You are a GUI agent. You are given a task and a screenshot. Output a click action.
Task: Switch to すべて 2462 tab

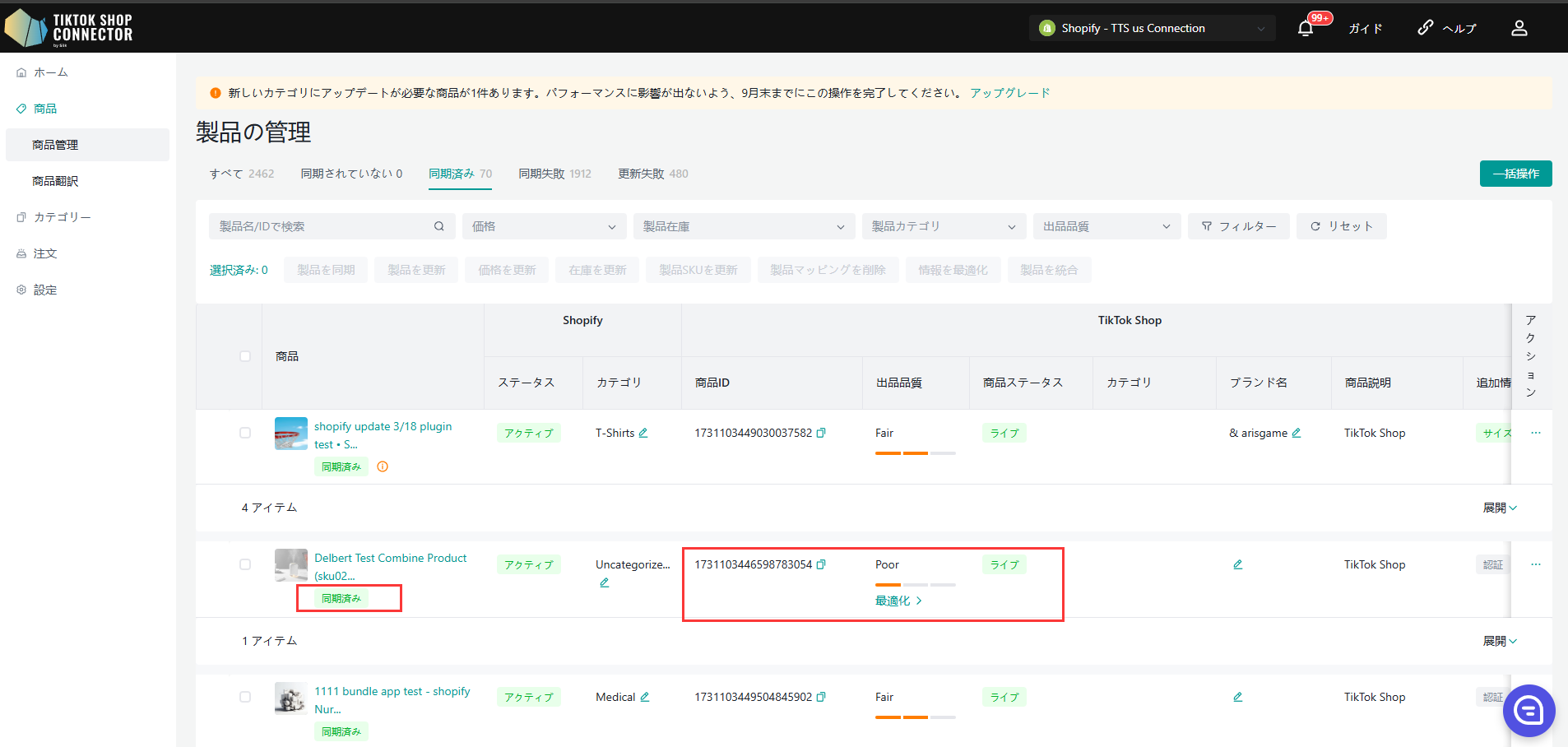[241, 174]
